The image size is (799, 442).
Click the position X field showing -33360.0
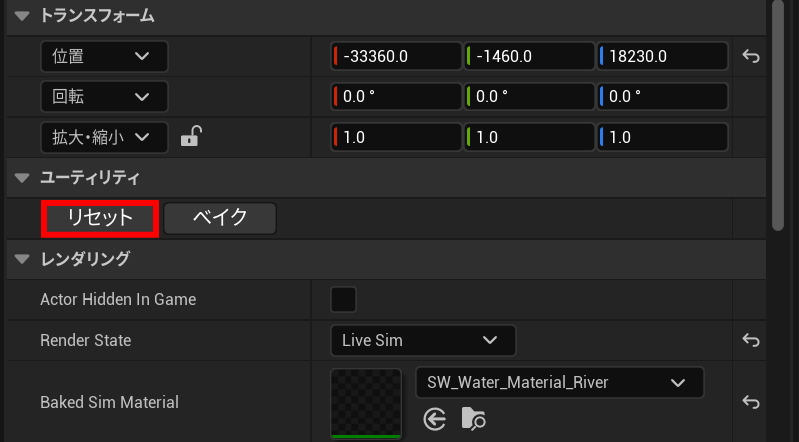point(396,56)
